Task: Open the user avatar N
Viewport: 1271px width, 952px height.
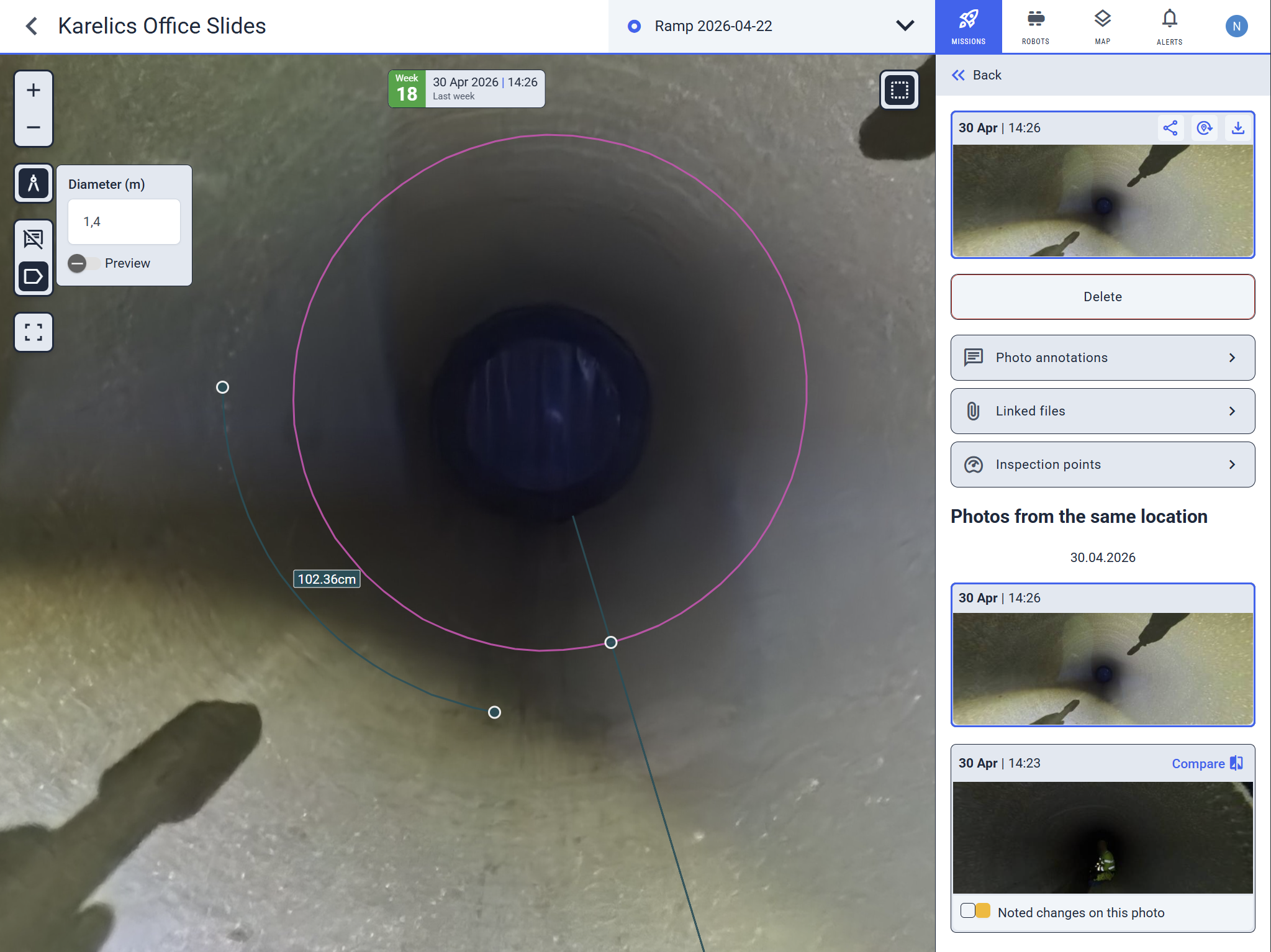Action: (x=1236, y=26)
